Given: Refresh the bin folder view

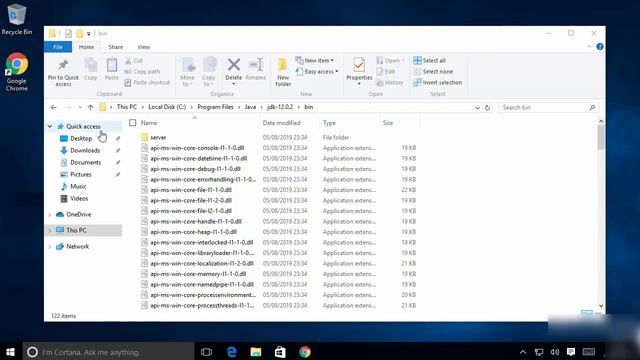Looking at the screenshot, I should pyautogui.click(x=487, y=108).
